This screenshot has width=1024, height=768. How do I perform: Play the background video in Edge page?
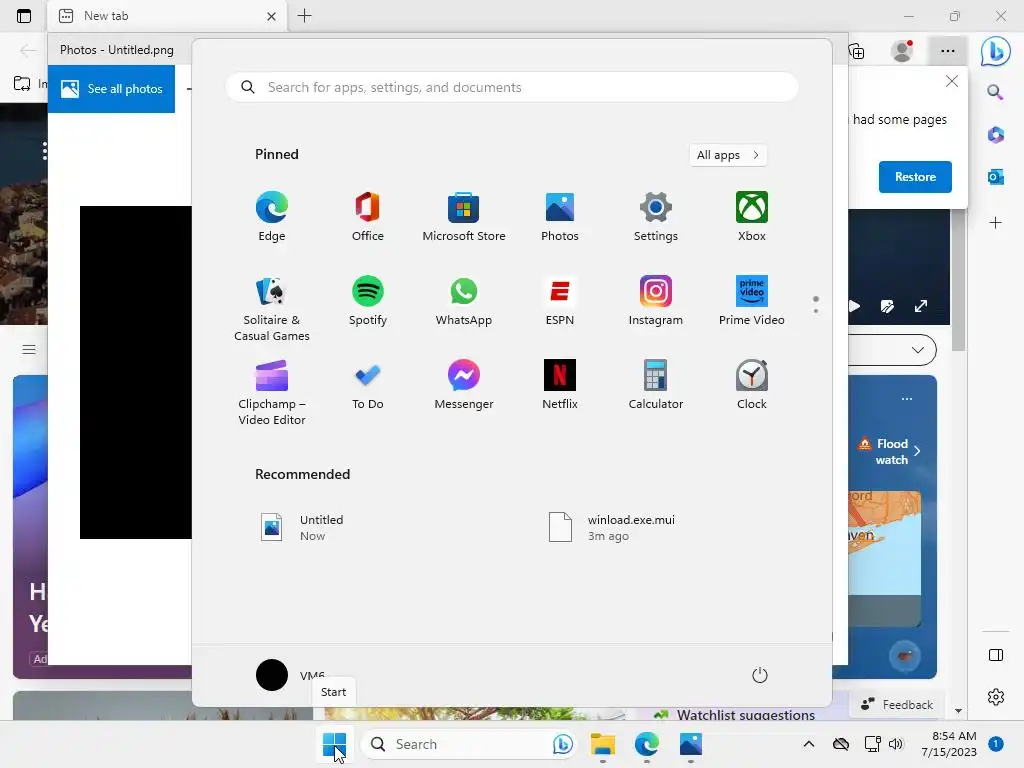point(854,306)
